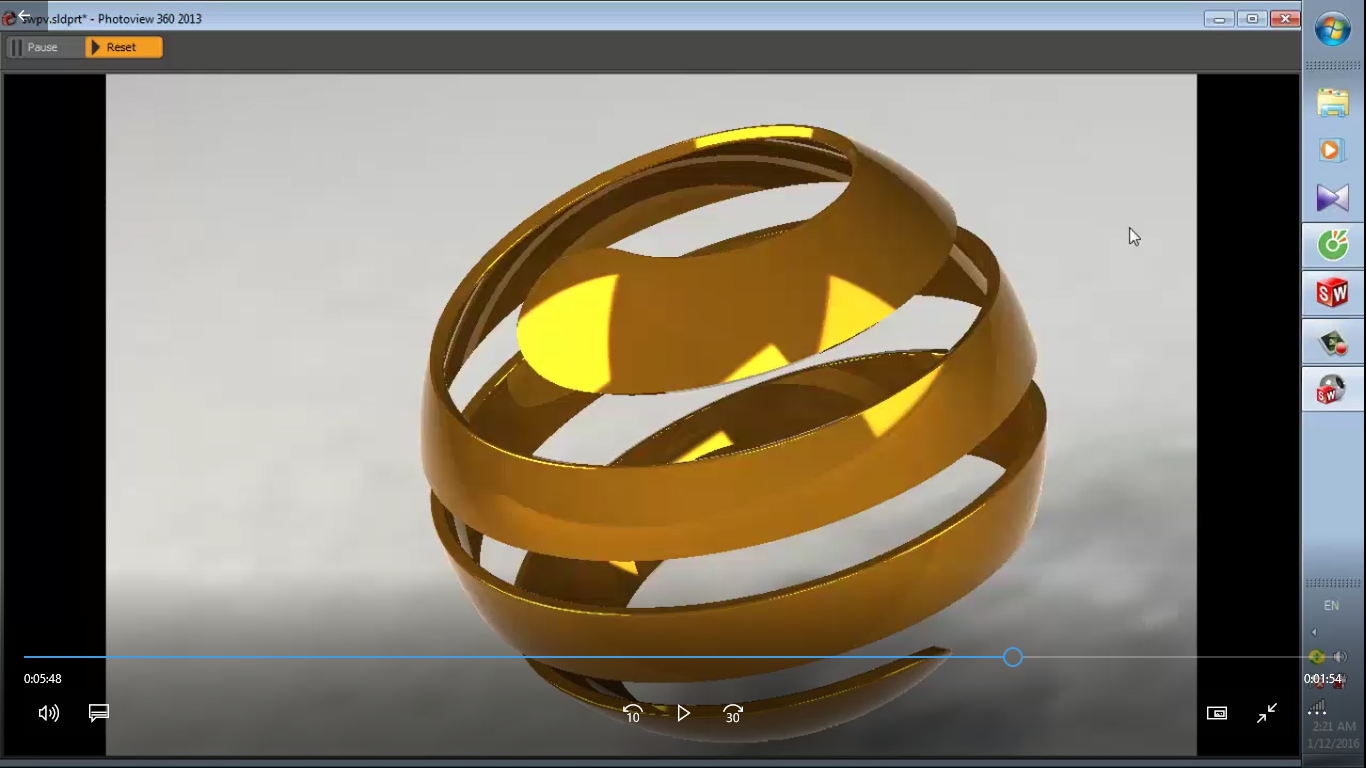Skip forward 30 seconds

(x=733, y=713)
